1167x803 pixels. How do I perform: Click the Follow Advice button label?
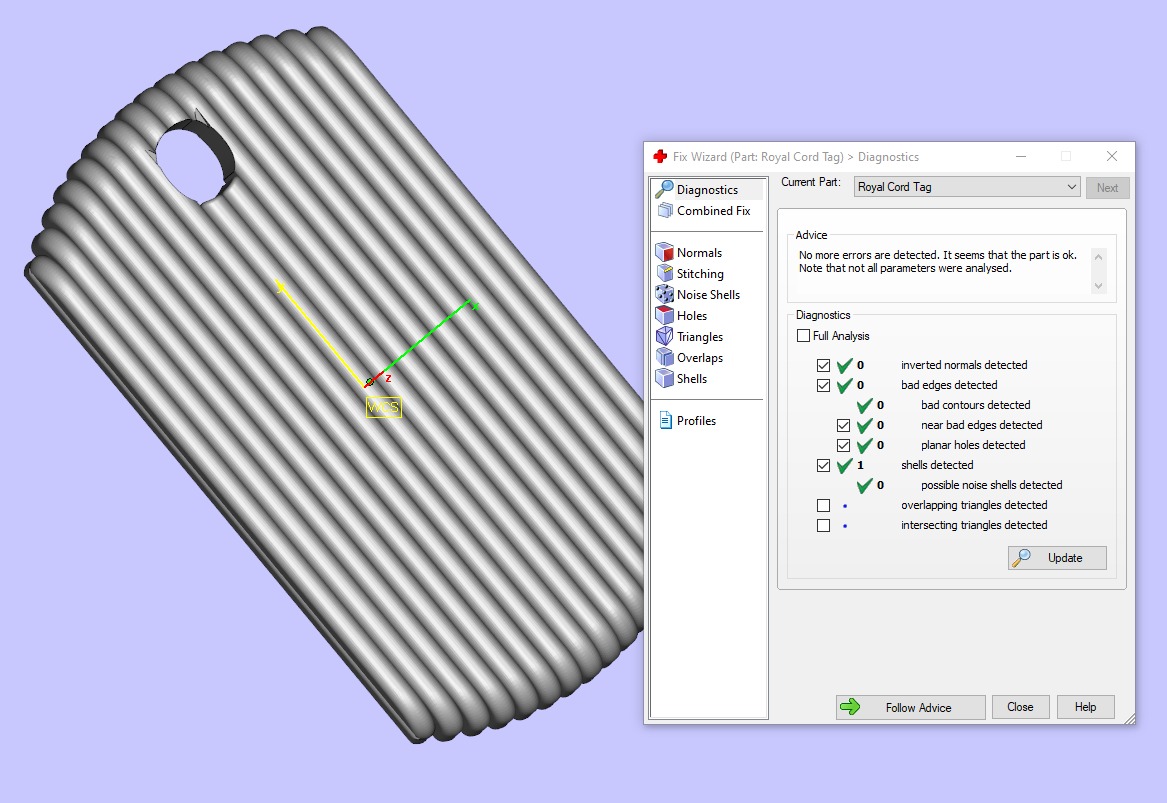tap(918, 708)
